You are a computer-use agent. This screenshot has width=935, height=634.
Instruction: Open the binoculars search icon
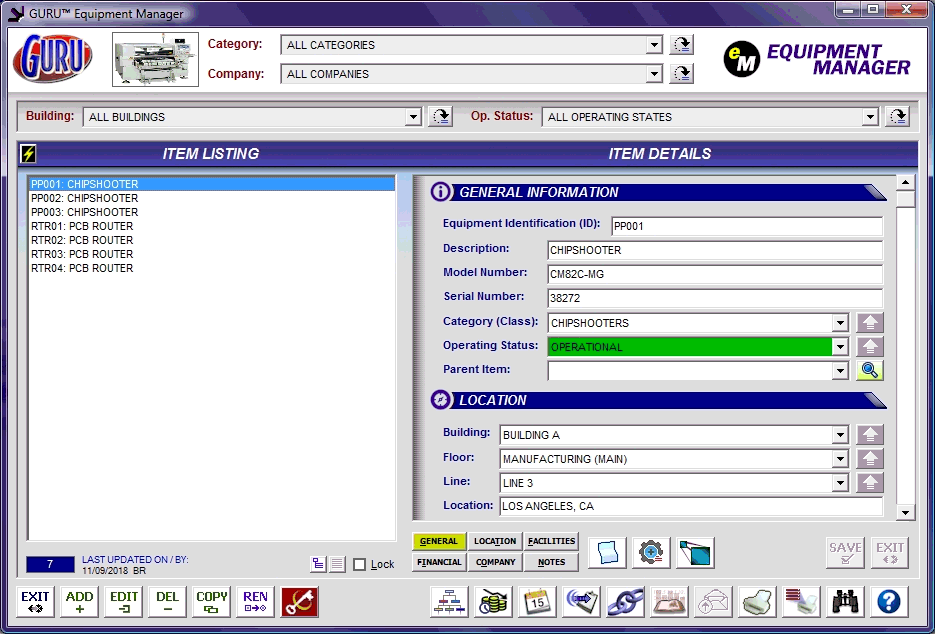846,602
